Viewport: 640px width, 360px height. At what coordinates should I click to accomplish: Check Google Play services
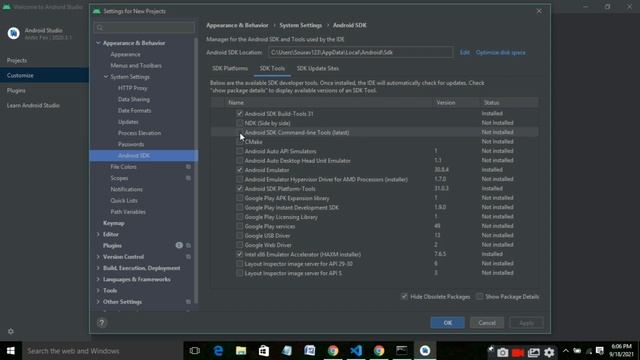pyautogui.click(x=240, y=226)
